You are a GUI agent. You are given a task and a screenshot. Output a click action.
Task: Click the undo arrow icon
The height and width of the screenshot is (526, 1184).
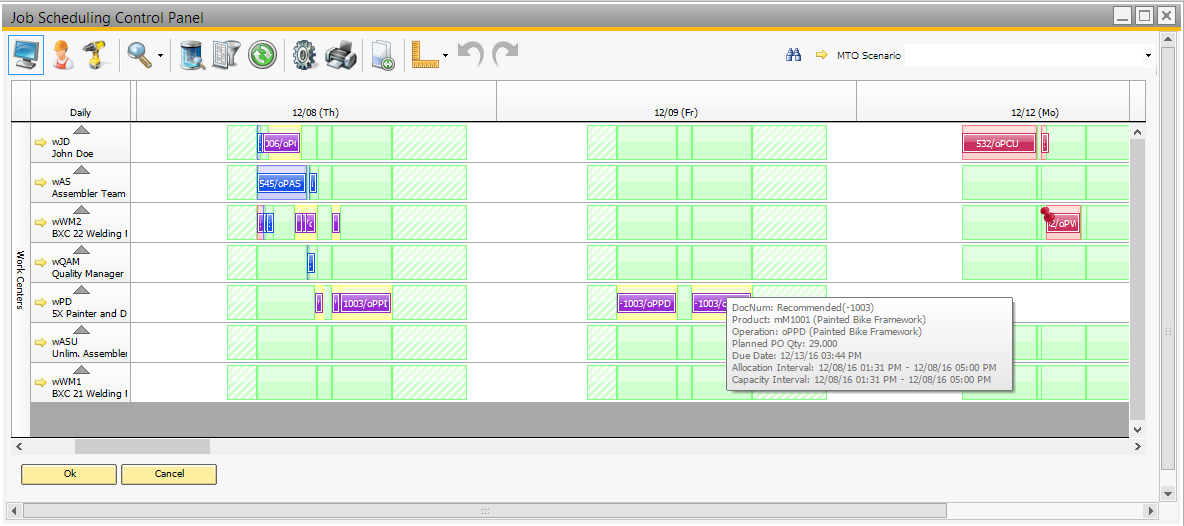470,53
